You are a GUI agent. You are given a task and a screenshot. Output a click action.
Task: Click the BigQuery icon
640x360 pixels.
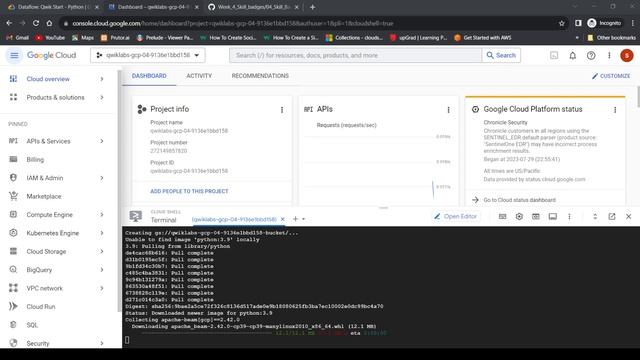click(x=13, y=269)
